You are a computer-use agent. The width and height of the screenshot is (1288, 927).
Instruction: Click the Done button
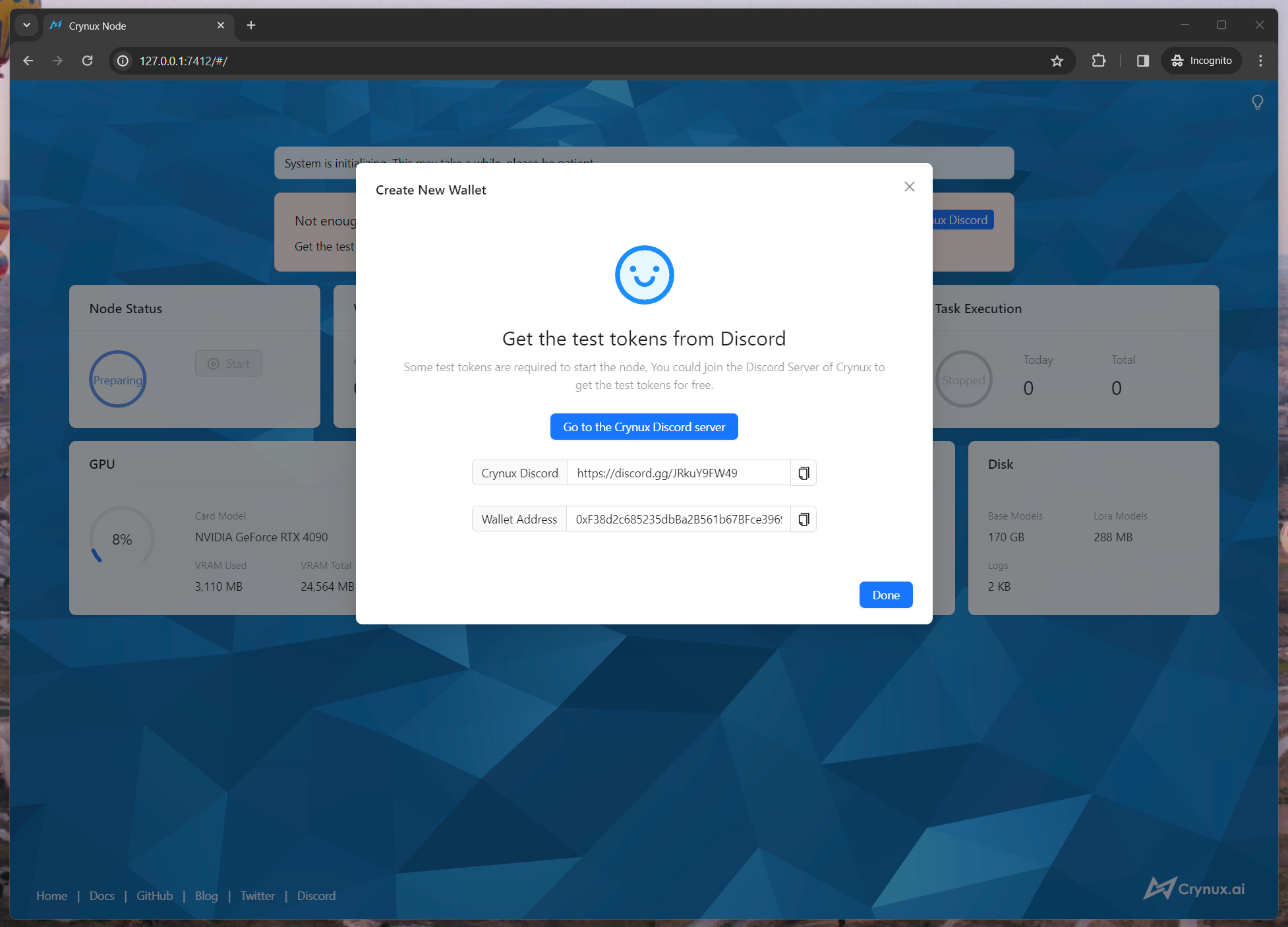(x=886, y=595)
